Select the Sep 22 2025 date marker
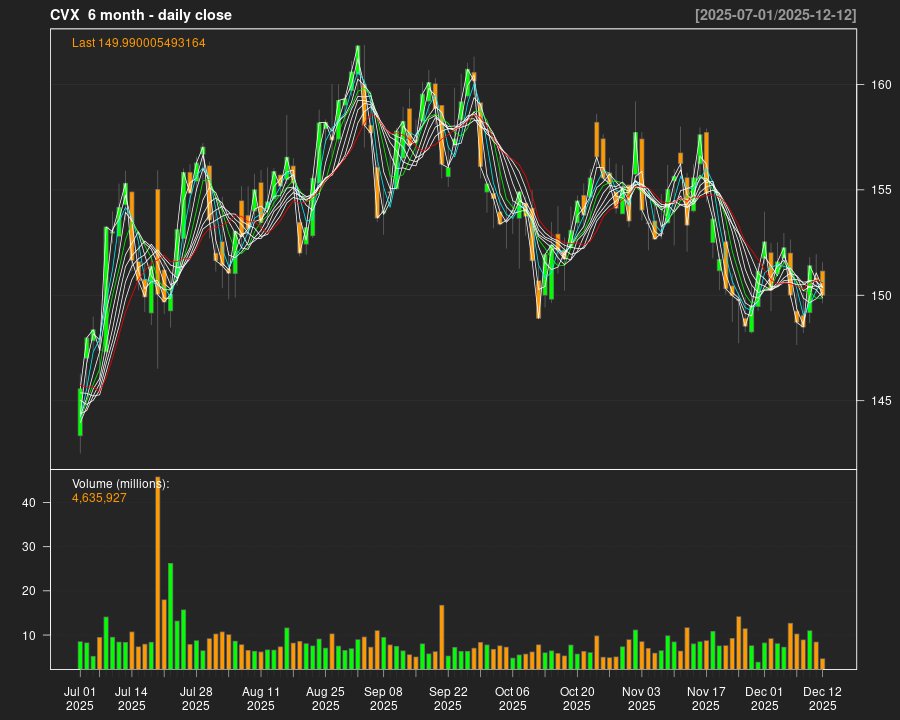Image resolution: width=900 pixels, height=720 pixels. (x=448, y=698)
